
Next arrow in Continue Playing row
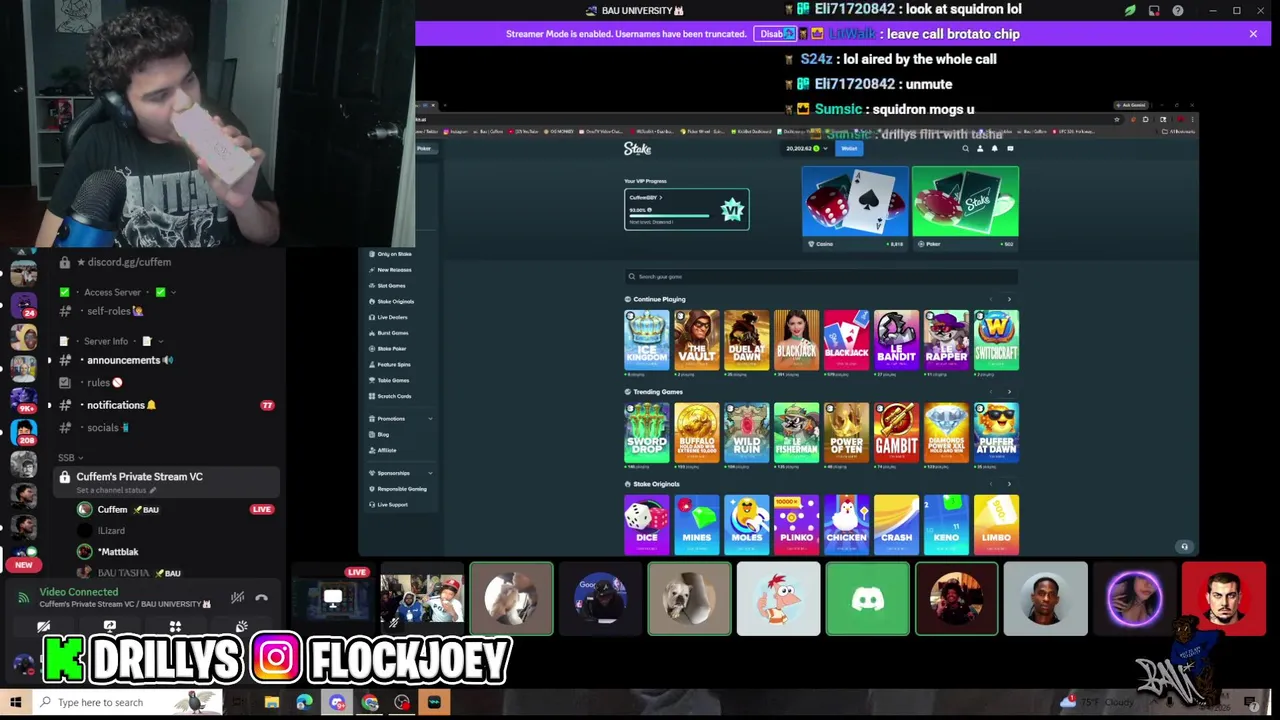coord(1009,300)
